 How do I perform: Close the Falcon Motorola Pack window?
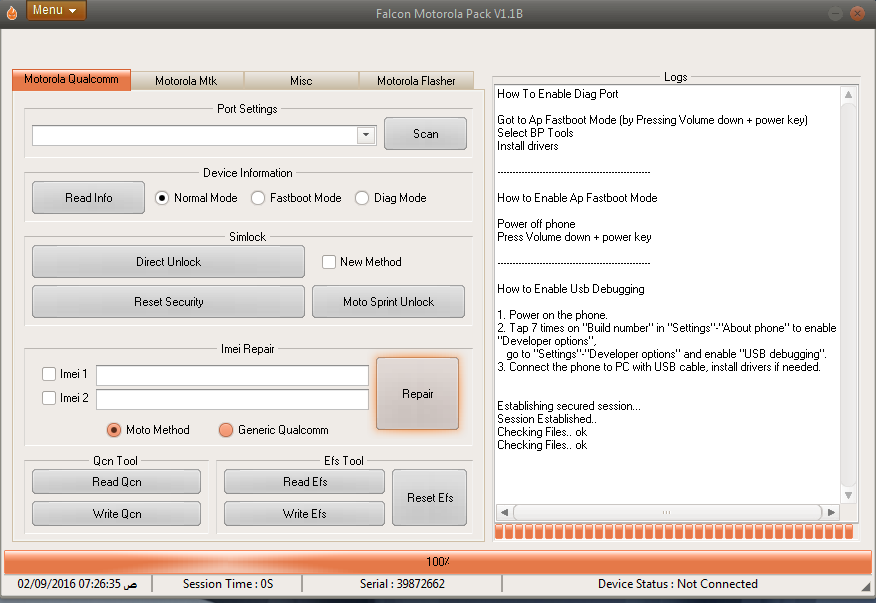point(857,13)
